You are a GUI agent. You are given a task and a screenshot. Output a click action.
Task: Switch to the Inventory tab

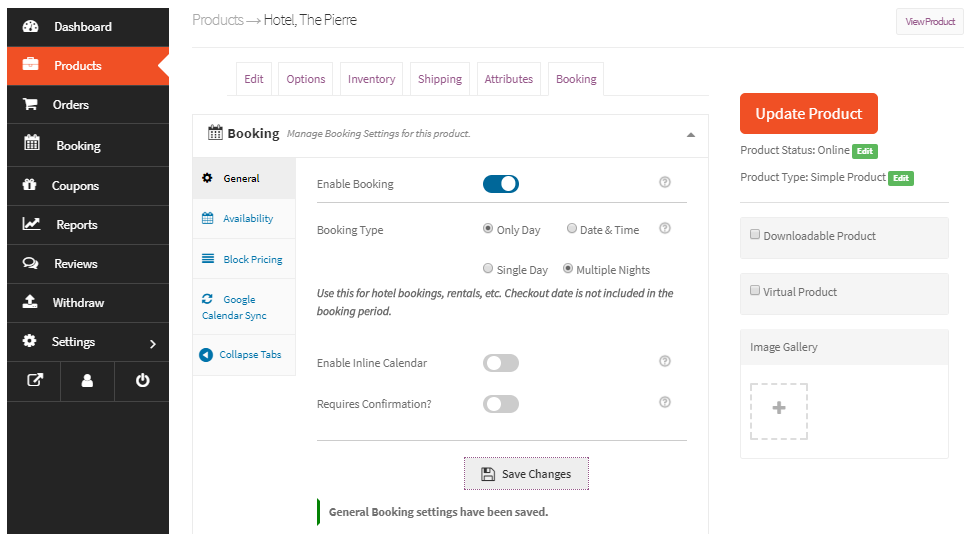click(x=371, y=79)
